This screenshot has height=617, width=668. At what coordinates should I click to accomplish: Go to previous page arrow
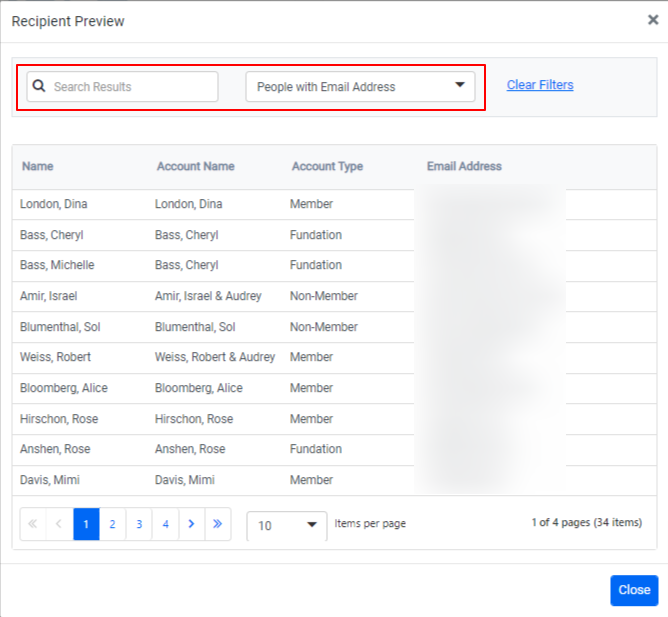[x=59, y=524]
